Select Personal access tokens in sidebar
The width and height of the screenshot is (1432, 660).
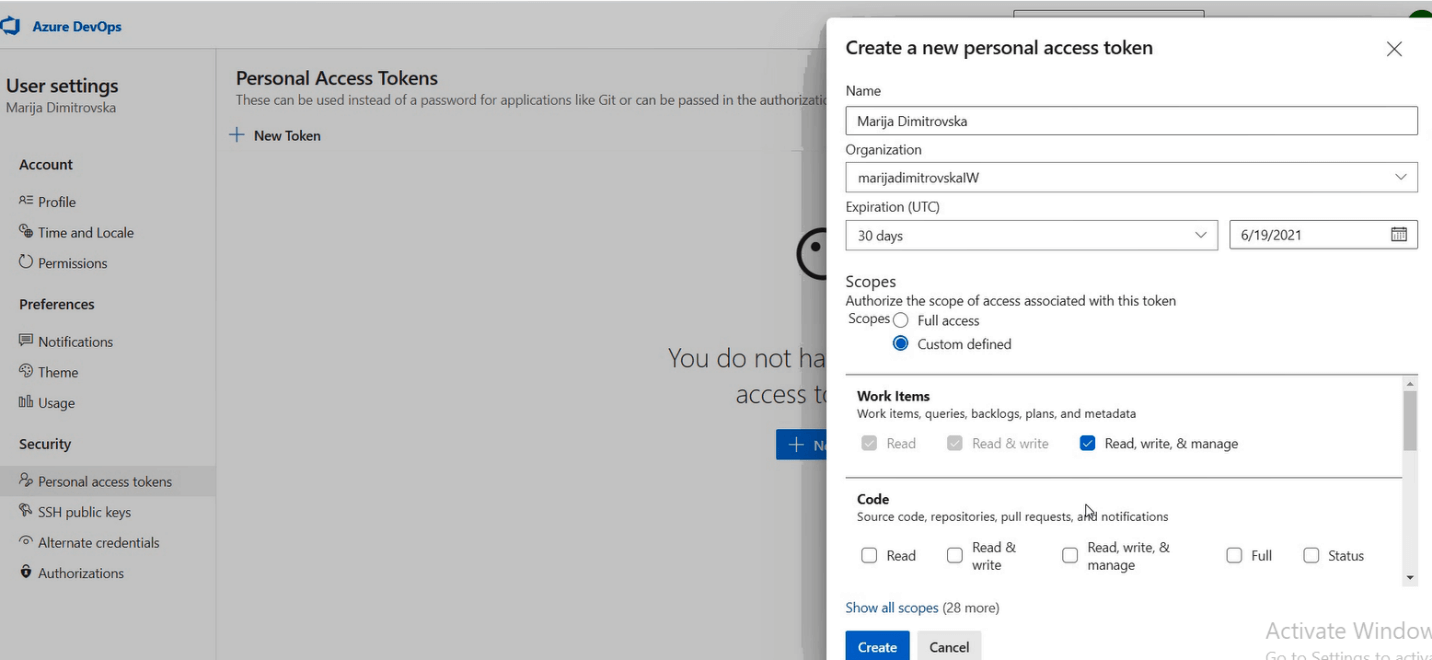coord(107,481)
